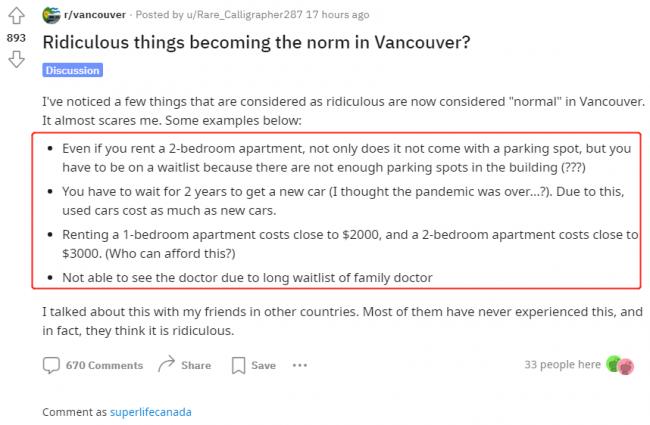Click the 'Save' text label
This screenshot has width=650, height=425.
[x=263, y=365]
